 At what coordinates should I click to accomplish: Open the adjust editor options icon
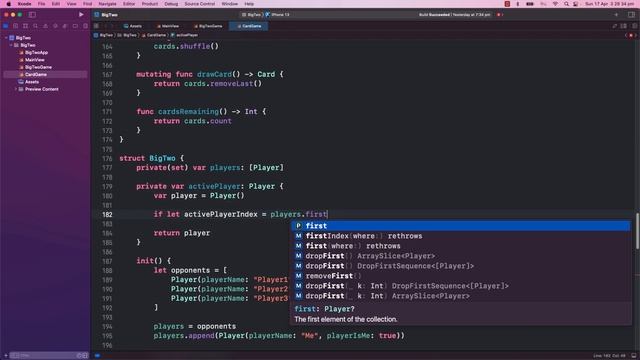point(624,26)
